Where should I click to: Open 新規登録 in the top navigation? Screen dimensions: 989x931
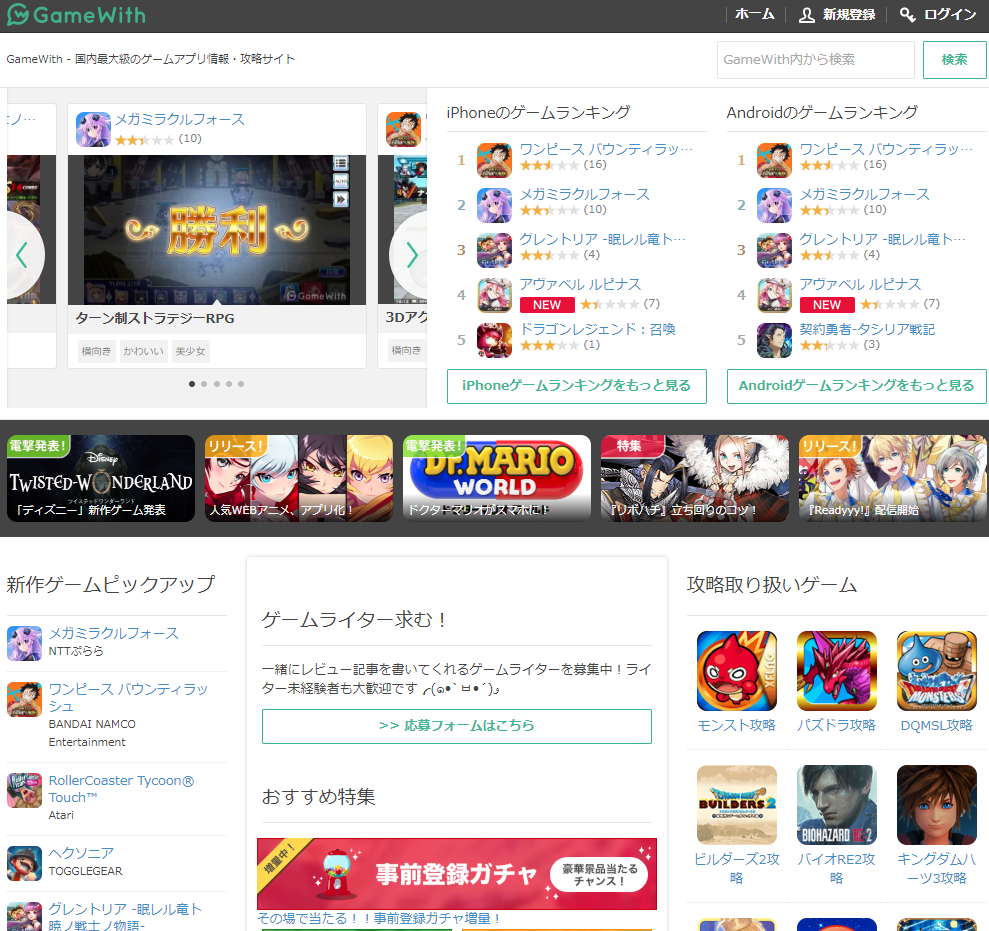[837, 15]
